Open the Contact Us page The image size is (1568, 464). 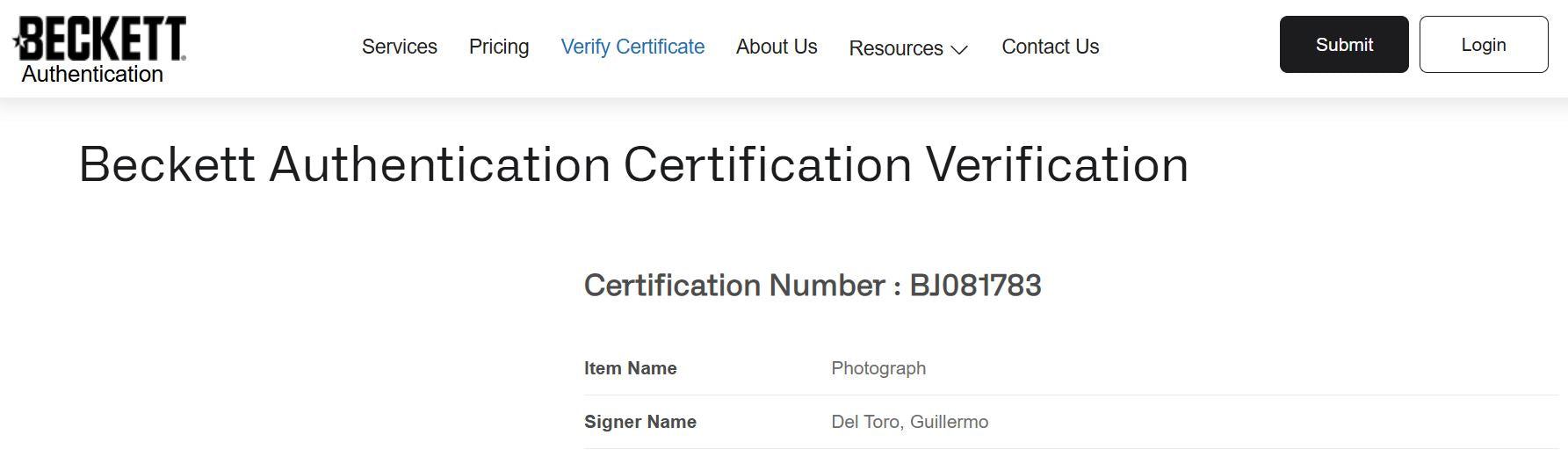click(1050, 47)
